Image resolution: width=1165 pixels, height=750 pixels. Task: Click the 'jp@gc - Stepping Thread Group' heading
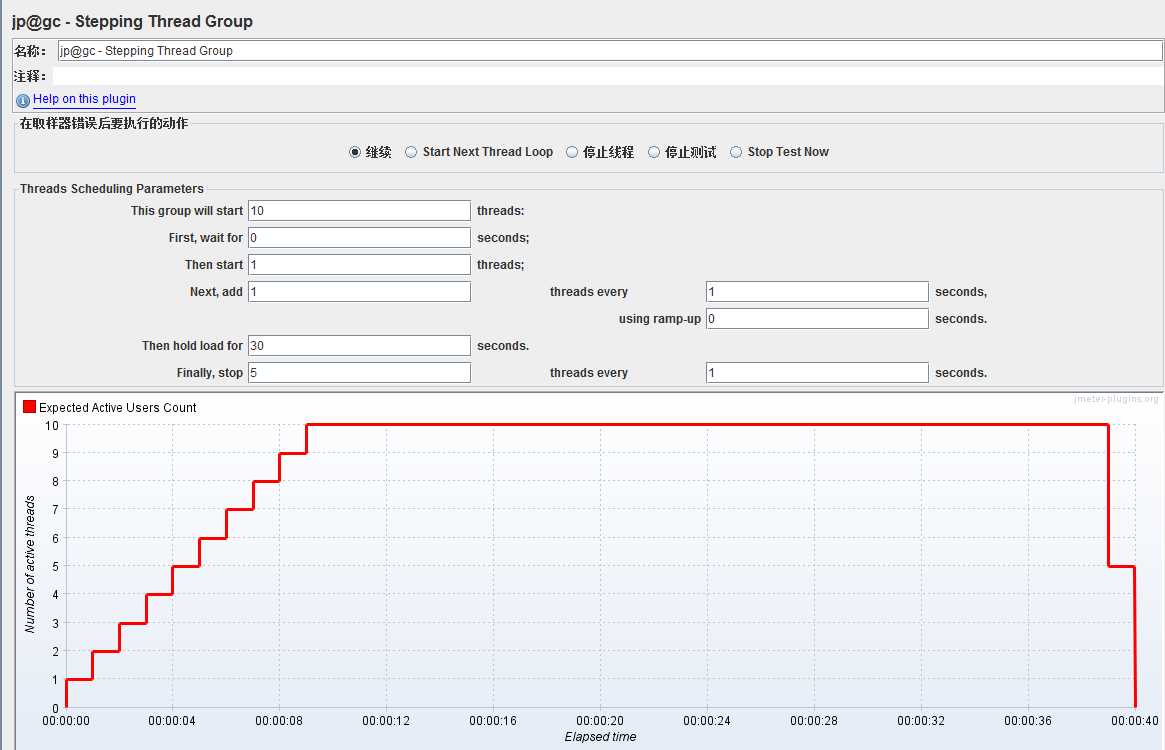(132, 21)
